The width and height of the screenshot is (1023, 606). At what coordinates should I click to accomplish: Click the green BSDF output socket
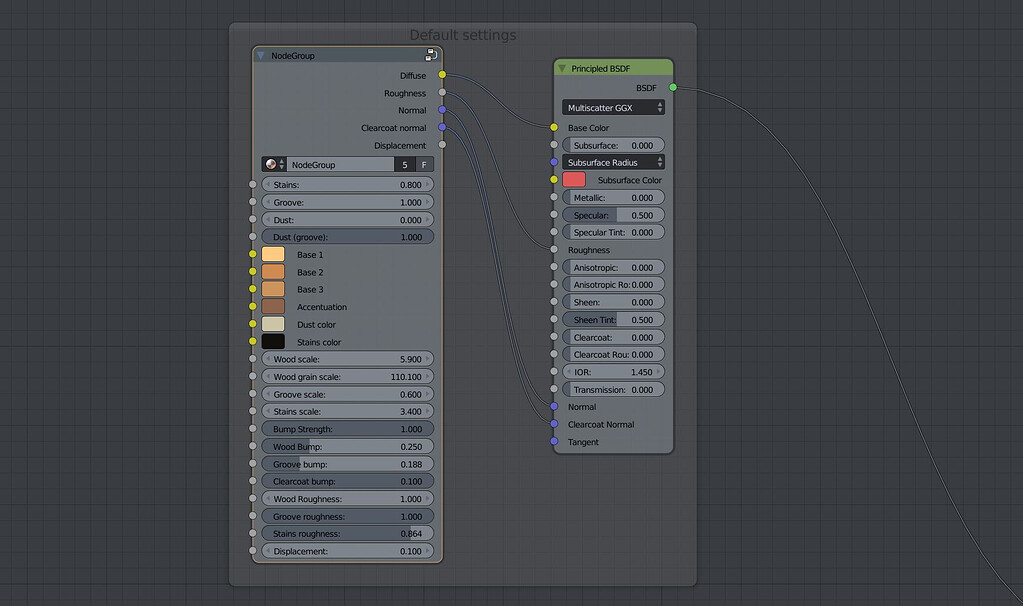[673, 87]
